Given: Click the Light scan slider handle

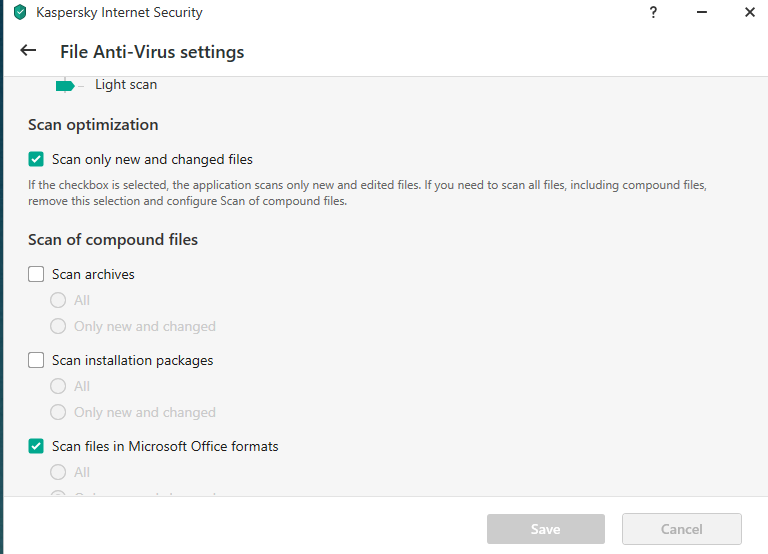Looking at the screenshot, I should click(65, 86).
